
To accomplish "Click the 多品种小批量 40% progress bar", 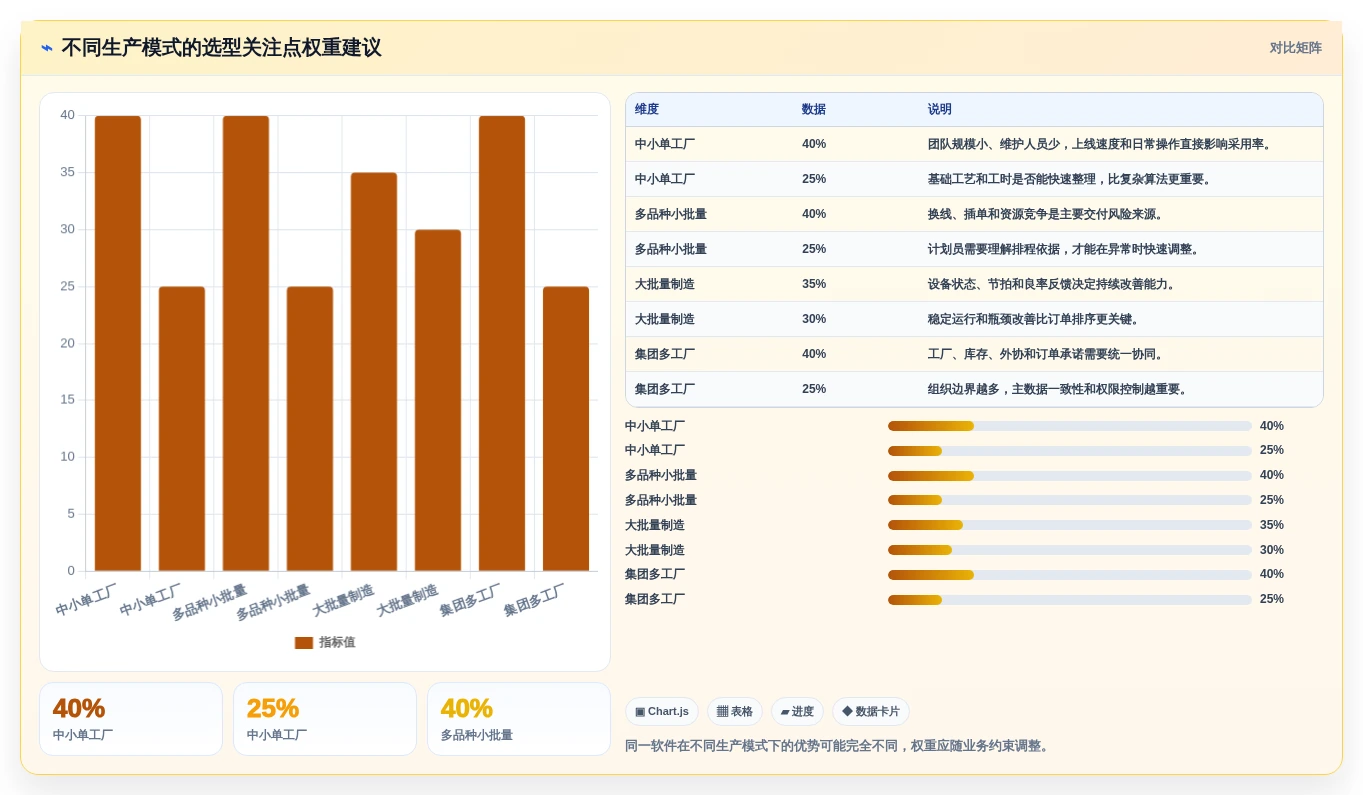I will [x=1070, y=476].
